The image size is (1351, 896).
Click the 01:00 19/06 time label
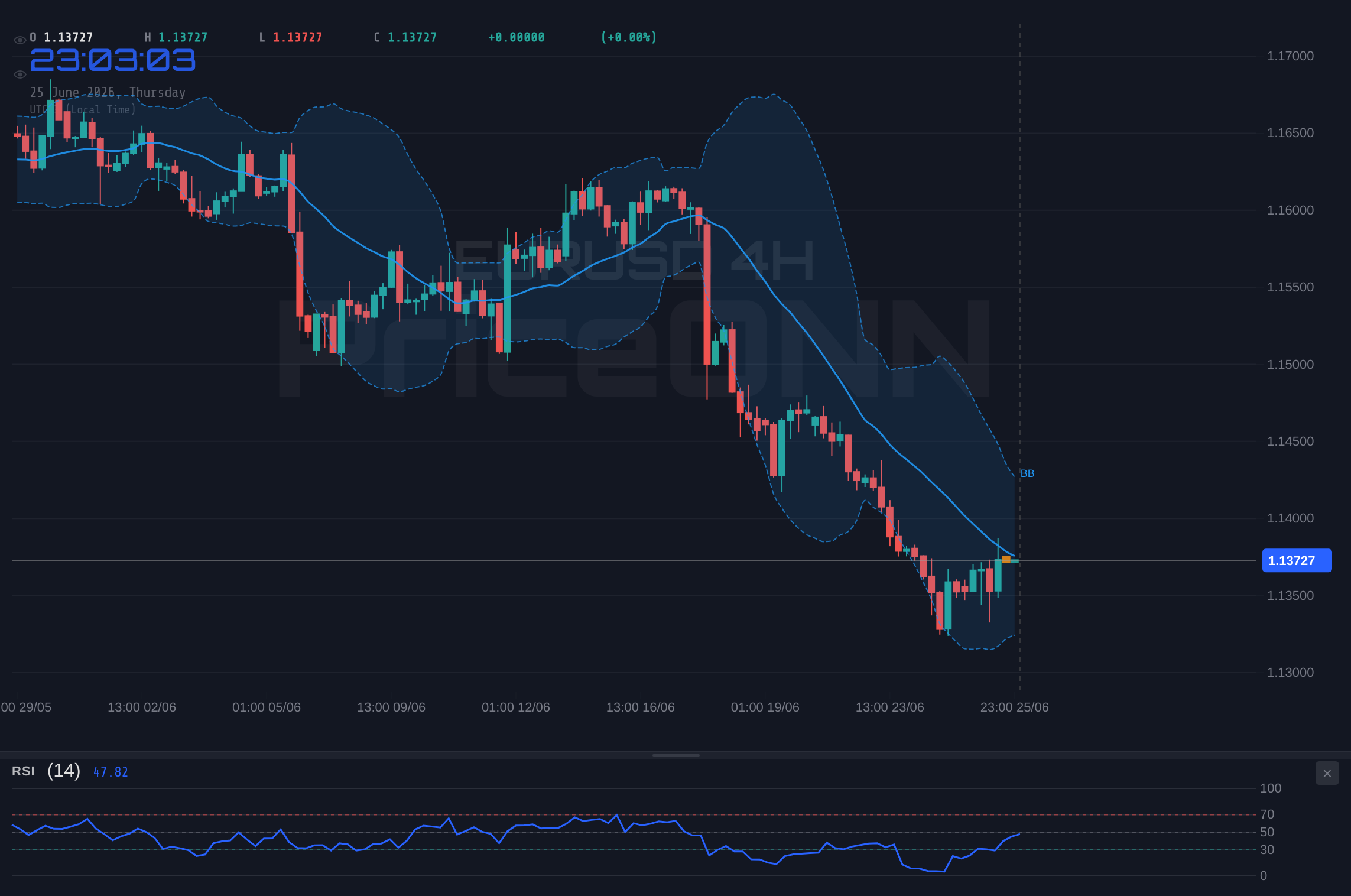click(765, 707)
